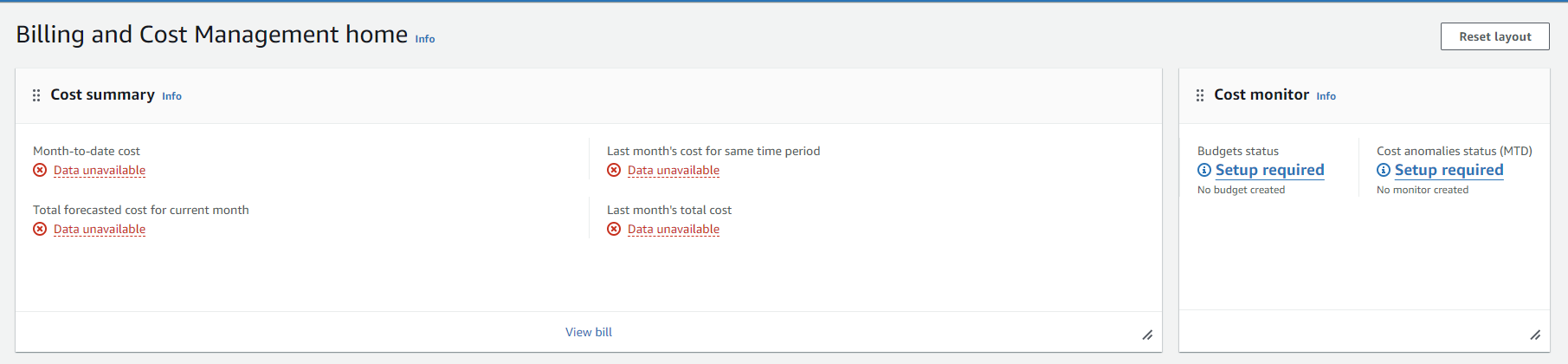Click the info icon beside Budgets Setup required
This screenshot has width=1568, height=364.
(1204, 170)
